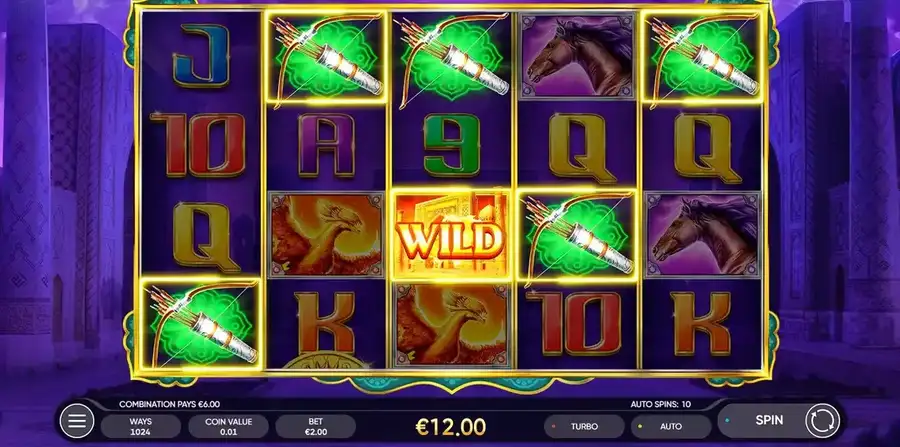The width and height of the screenshot is (900, 447).
Task: Click the purple A symbol
Action: [327, 145]
